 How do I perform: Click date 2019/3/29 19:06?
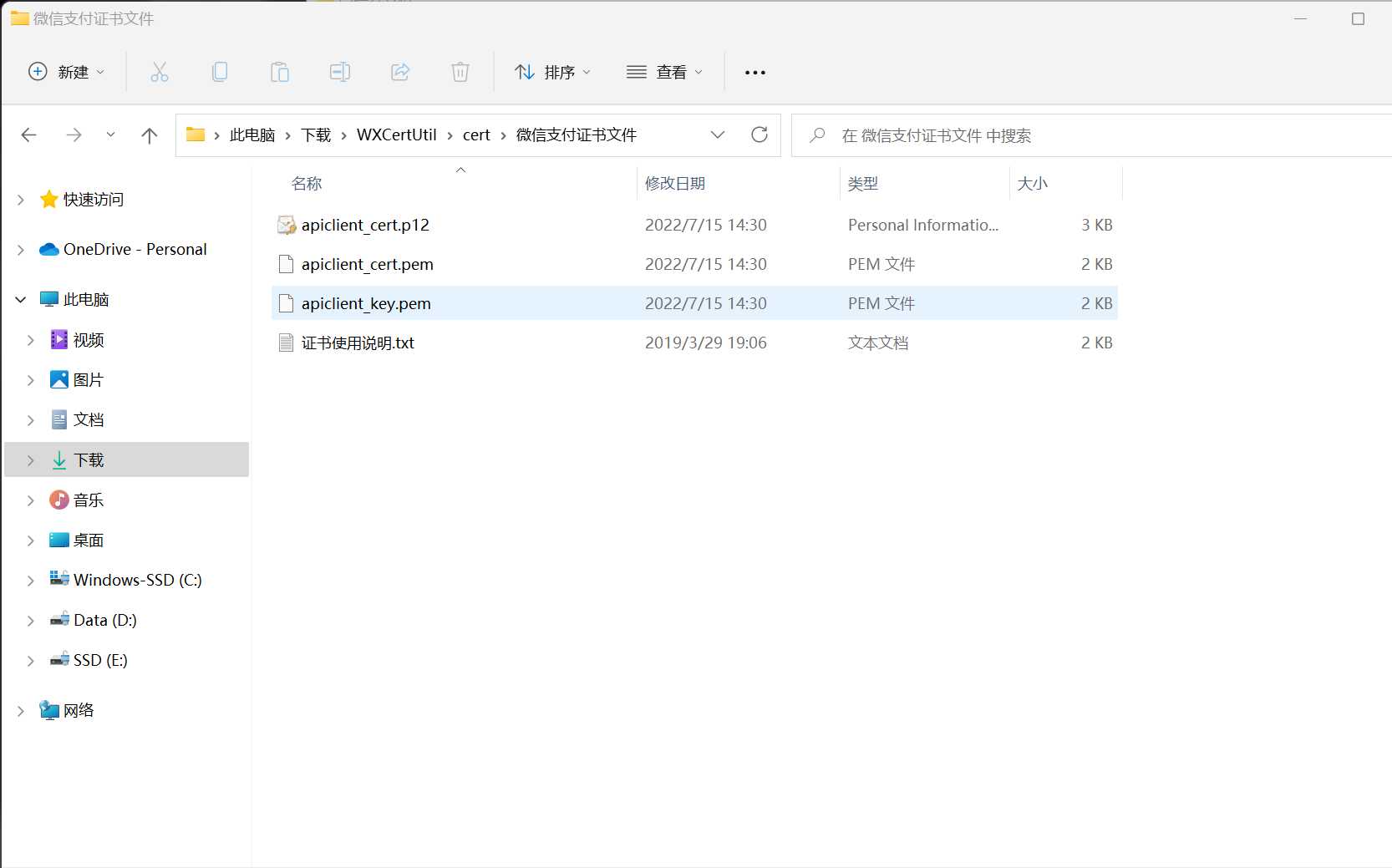706,343
